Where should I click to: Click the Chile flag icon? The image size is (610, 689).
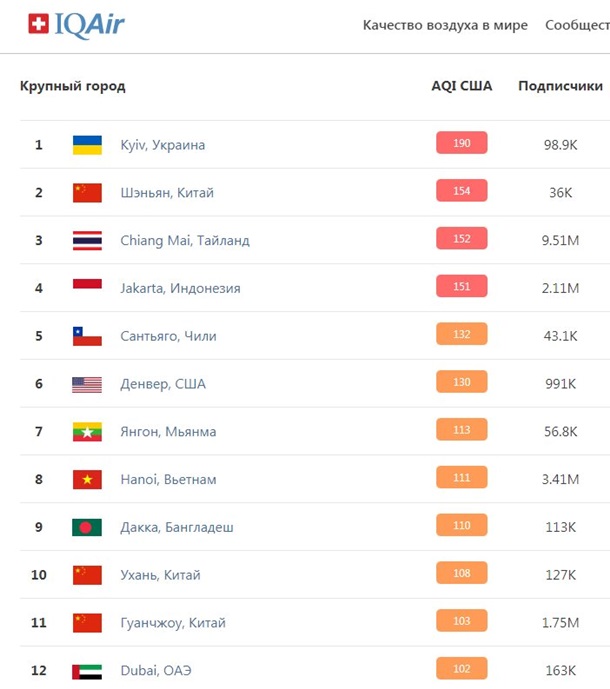[x=87, y=336]
